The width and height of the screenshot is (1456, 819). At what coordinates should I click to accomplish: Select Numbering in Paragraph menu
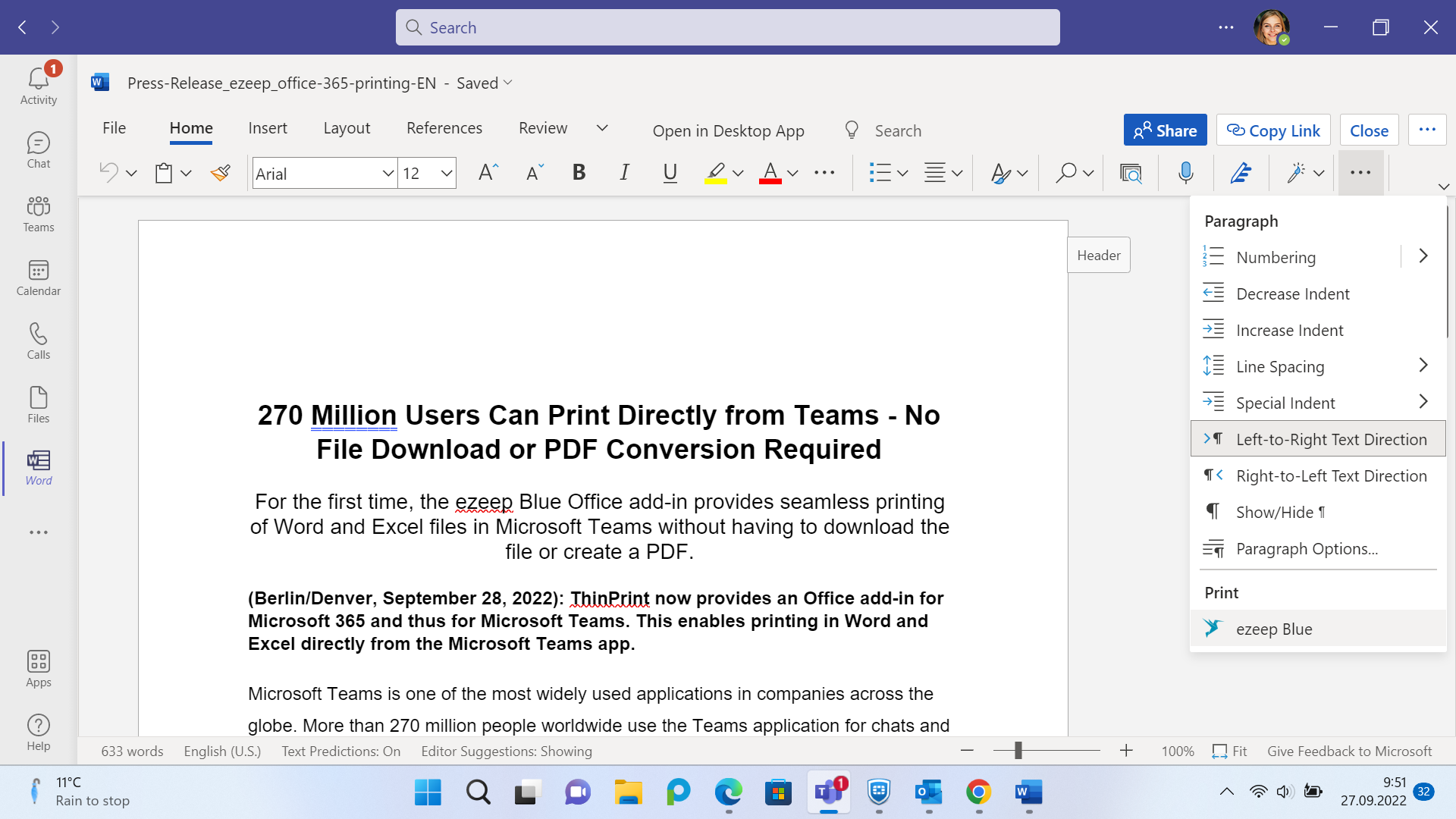1296,257
